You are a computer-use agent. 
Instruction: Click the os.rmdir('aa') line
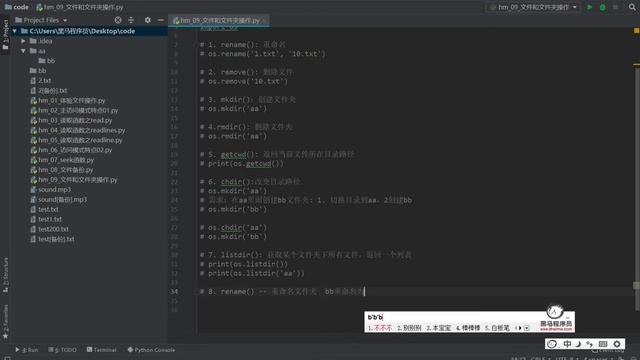point(233,136)
